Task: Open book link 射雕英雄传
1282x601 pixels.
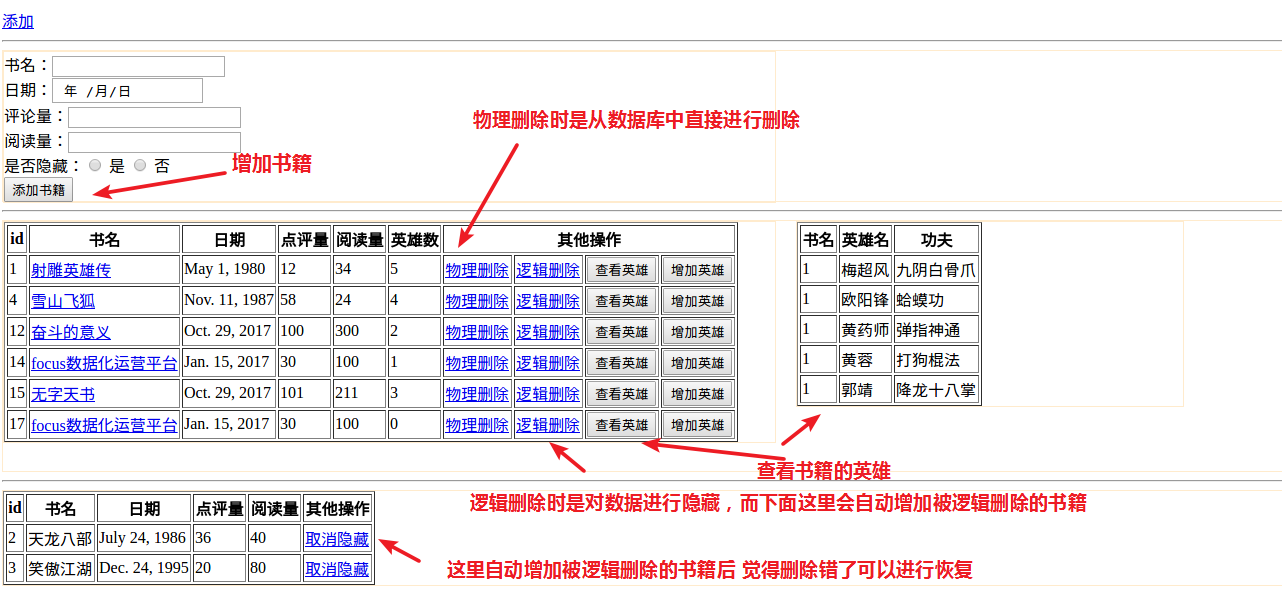Action: (x=71, y=270)
